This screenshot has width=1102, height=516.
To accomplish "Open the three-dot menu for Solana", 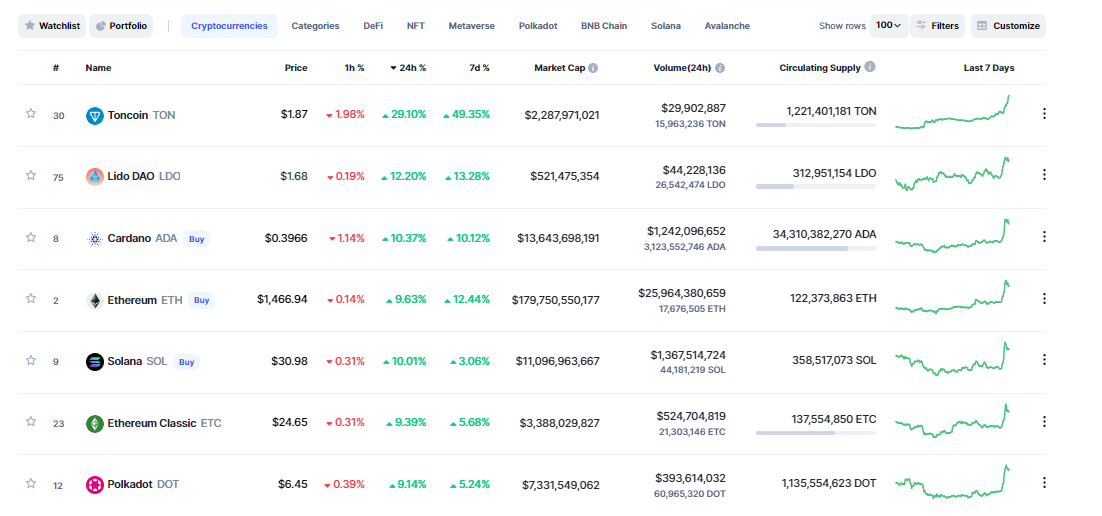I will 1044,359.
